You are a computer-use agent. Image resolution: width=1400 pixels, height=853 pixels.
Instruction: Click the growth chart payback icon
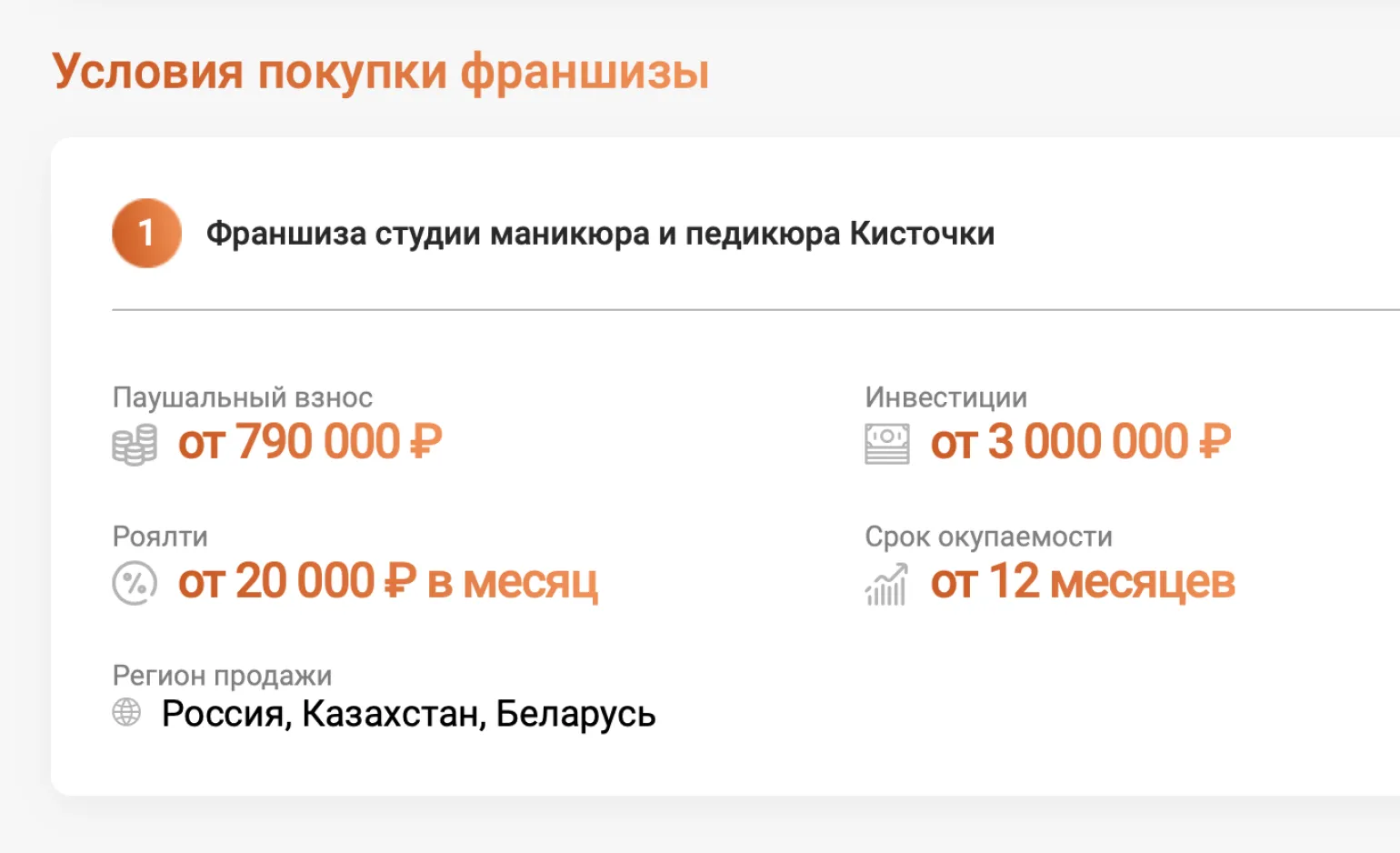[886, 584]
